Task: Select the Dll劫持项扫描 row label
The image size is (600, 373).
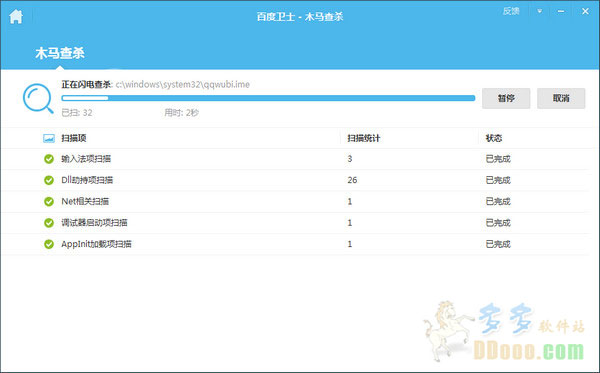Action: pyautogui.click(x=87, y=180)
